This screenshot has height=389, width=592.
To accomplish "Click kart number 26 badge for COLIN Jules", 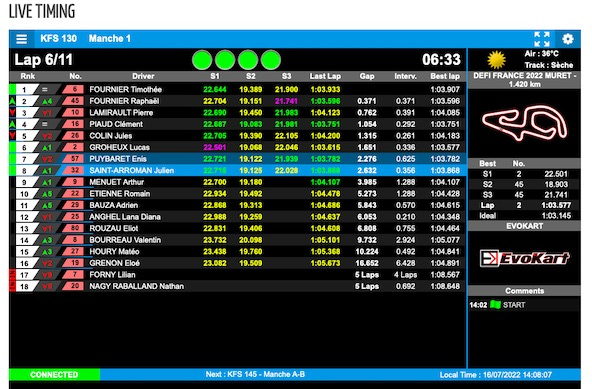I will 73,136.
